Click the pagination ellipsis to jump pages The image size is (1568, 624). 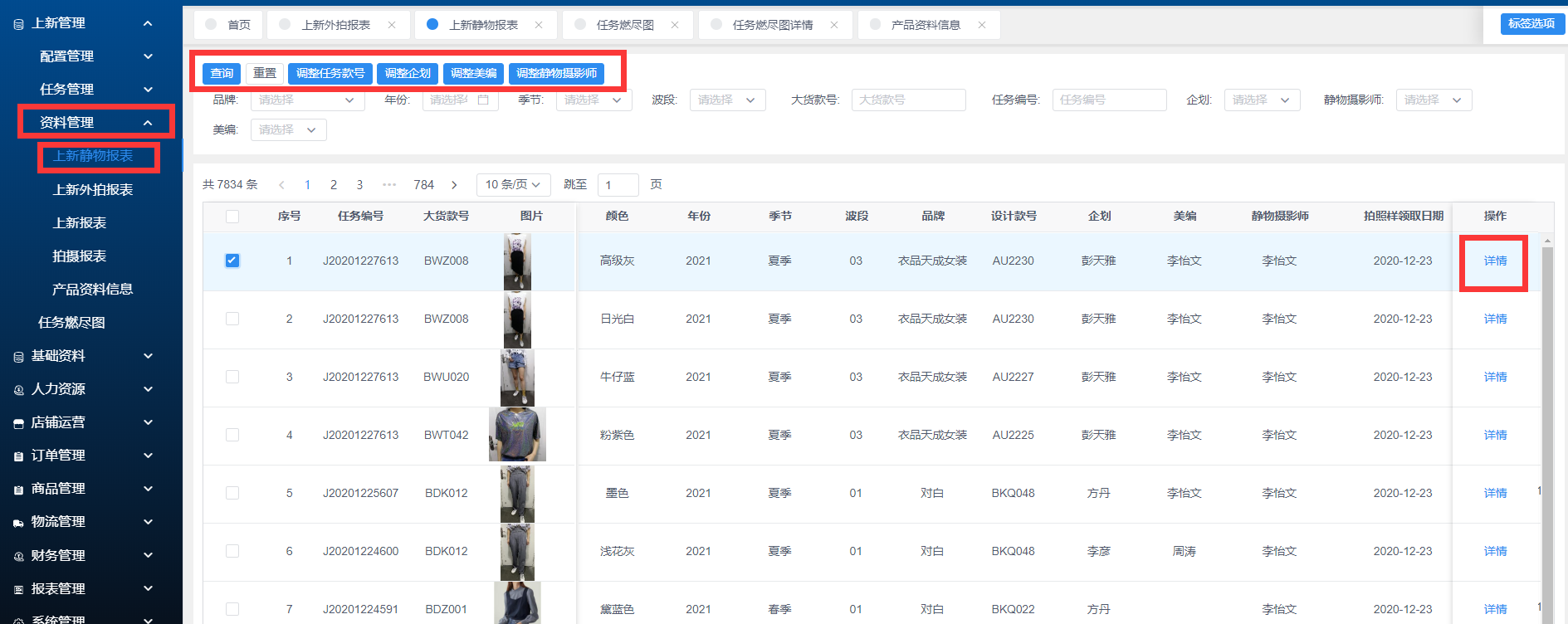click(x=389, y=185)
